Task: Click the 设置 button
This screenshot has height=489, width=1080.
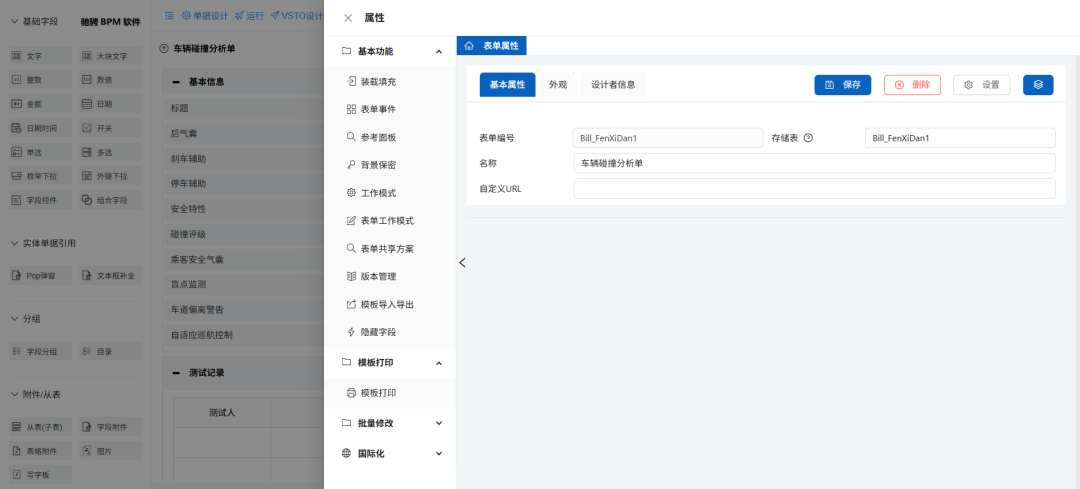Action: [x=982, y=85]
